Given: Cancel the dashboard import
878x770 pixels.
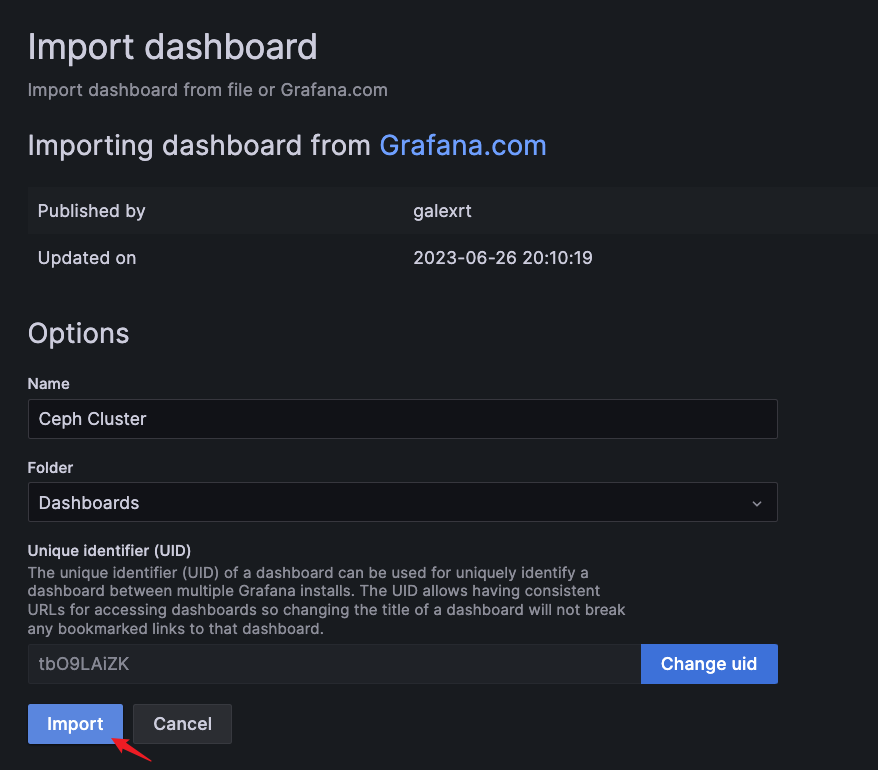Looking at the screenshot, I should pyautogui.click(x=182, y=724).
